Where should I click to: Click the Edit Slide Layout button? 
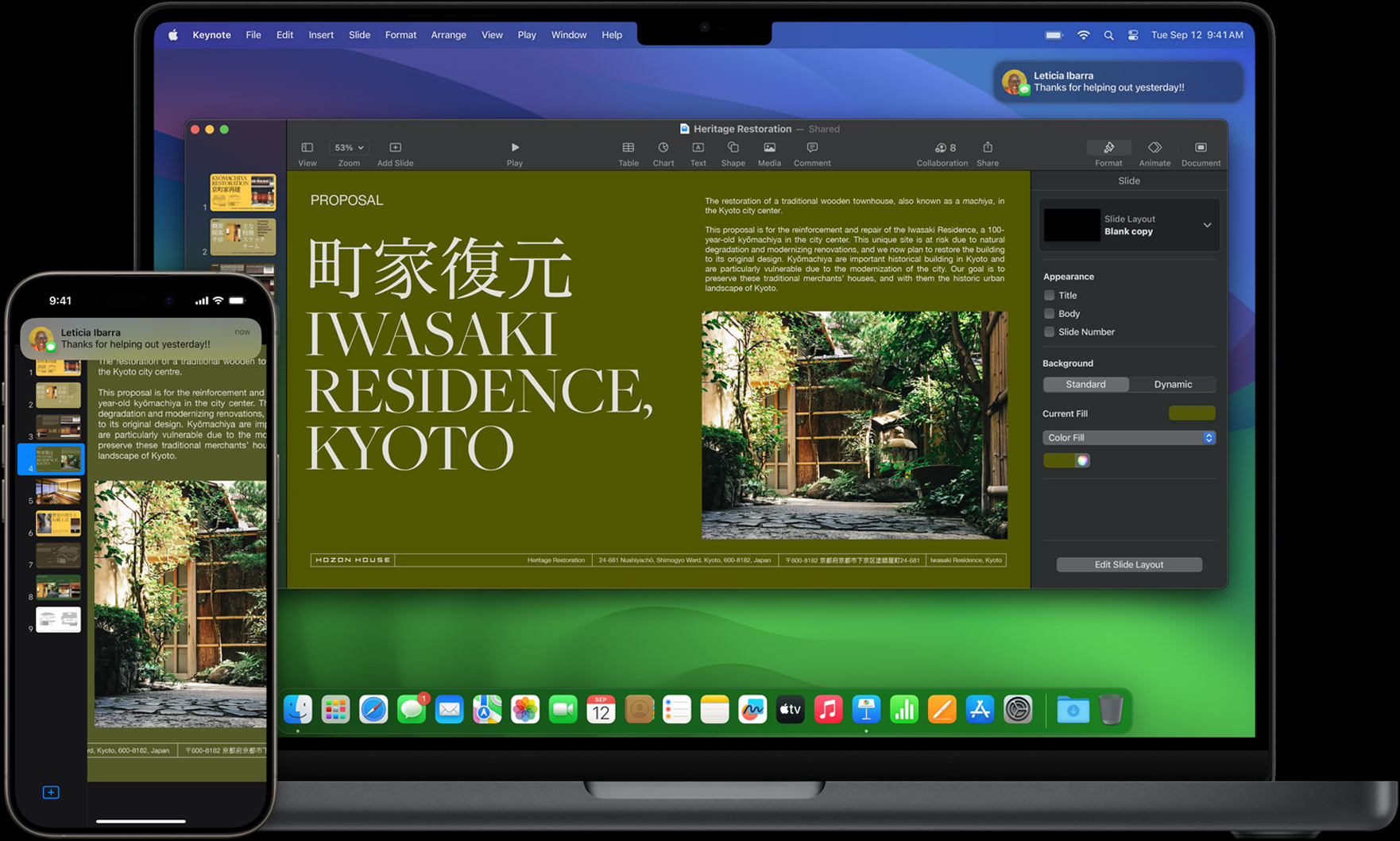coord(1128,564)
